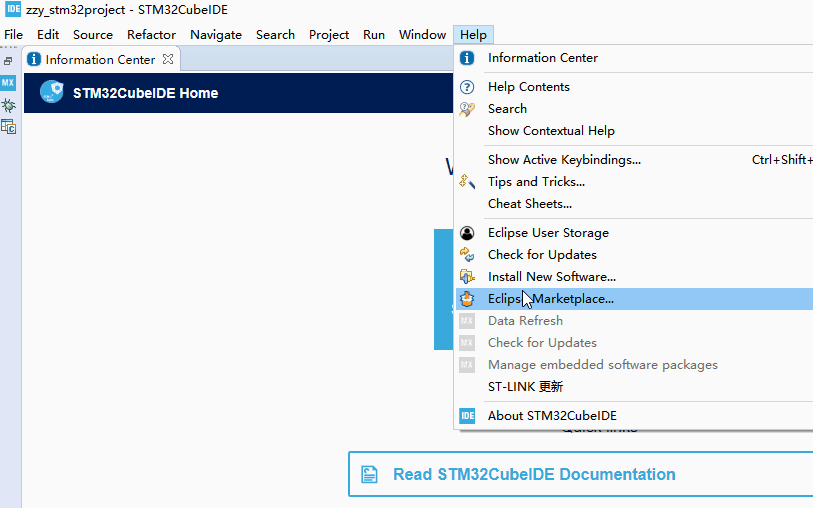Screen dimensions: 813x508
Task: Click ST-LINK 更新 menu entry
Action: point(634,387)
